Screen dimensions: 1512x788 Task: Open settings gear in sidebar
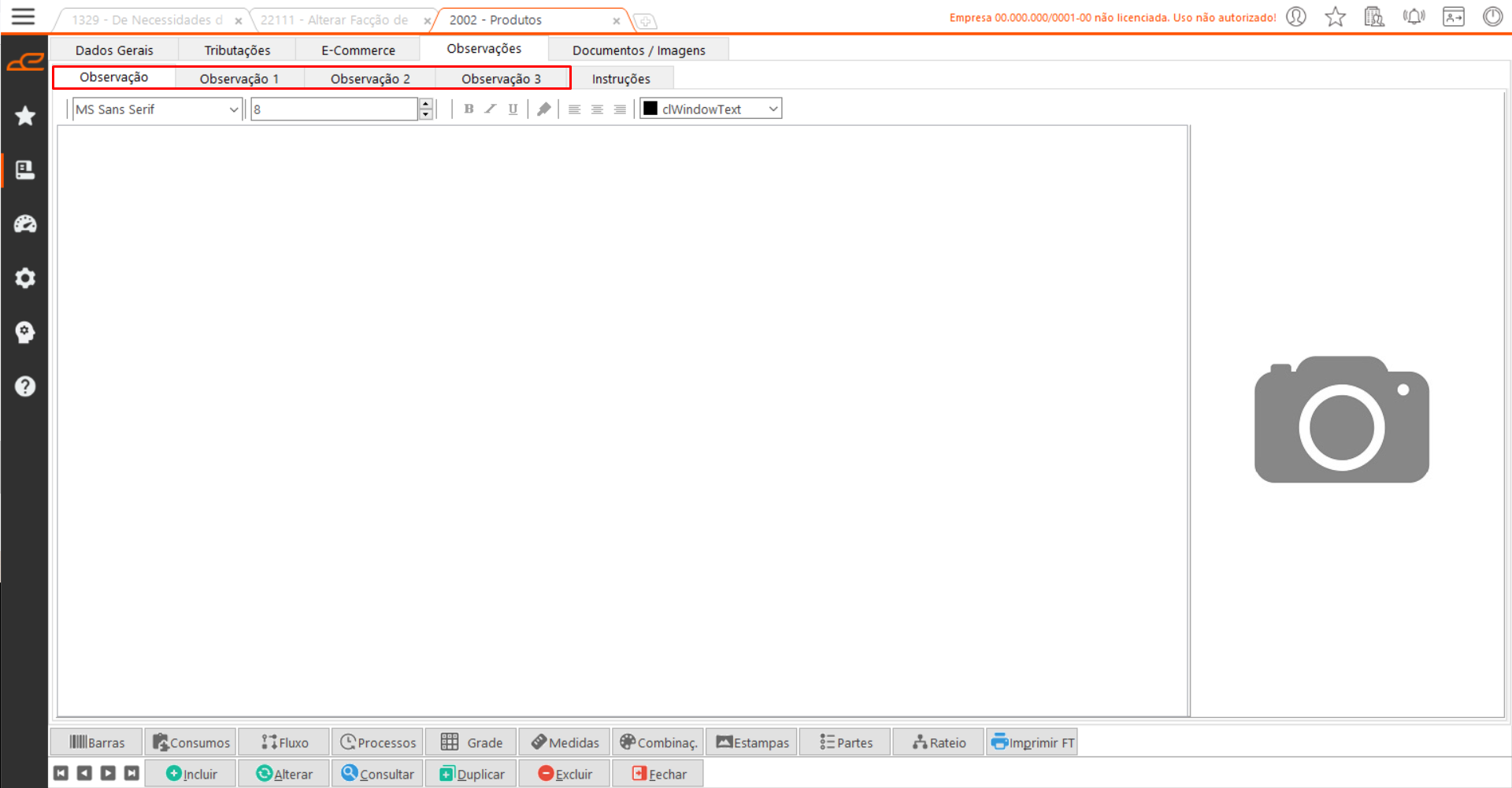point(25,278)
